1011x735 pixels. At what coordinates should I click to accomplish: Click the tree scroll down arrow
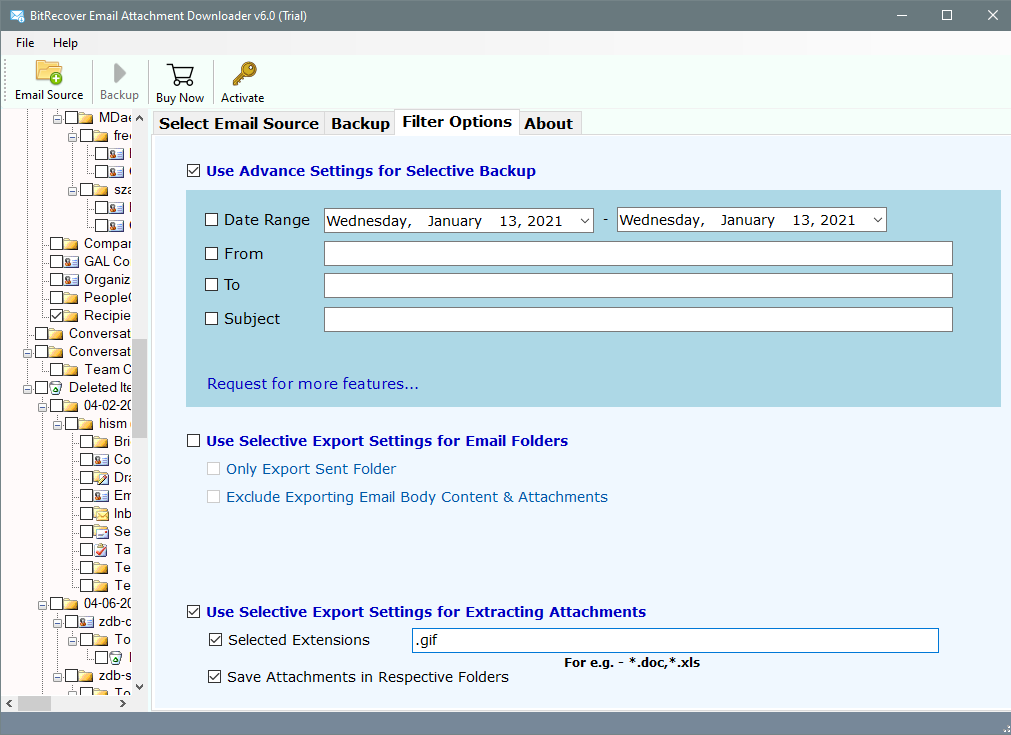(140, 687)
